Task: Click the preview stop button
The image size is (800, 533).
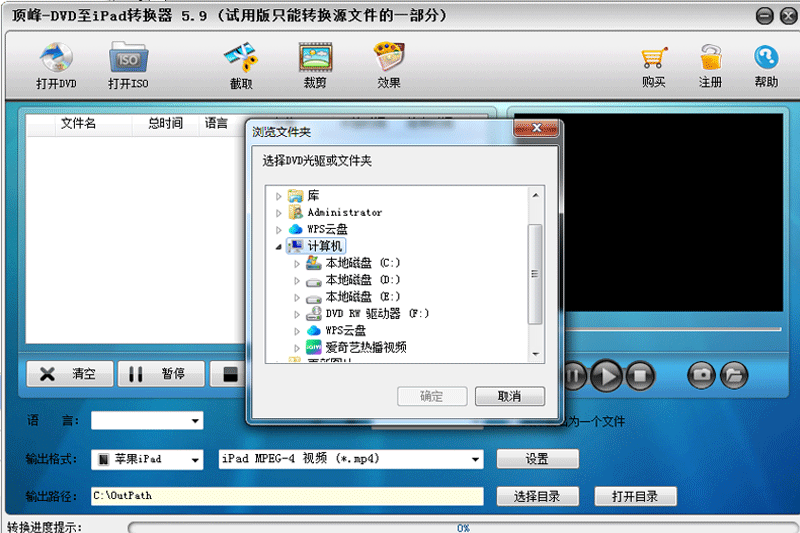Action: (640, 376)
